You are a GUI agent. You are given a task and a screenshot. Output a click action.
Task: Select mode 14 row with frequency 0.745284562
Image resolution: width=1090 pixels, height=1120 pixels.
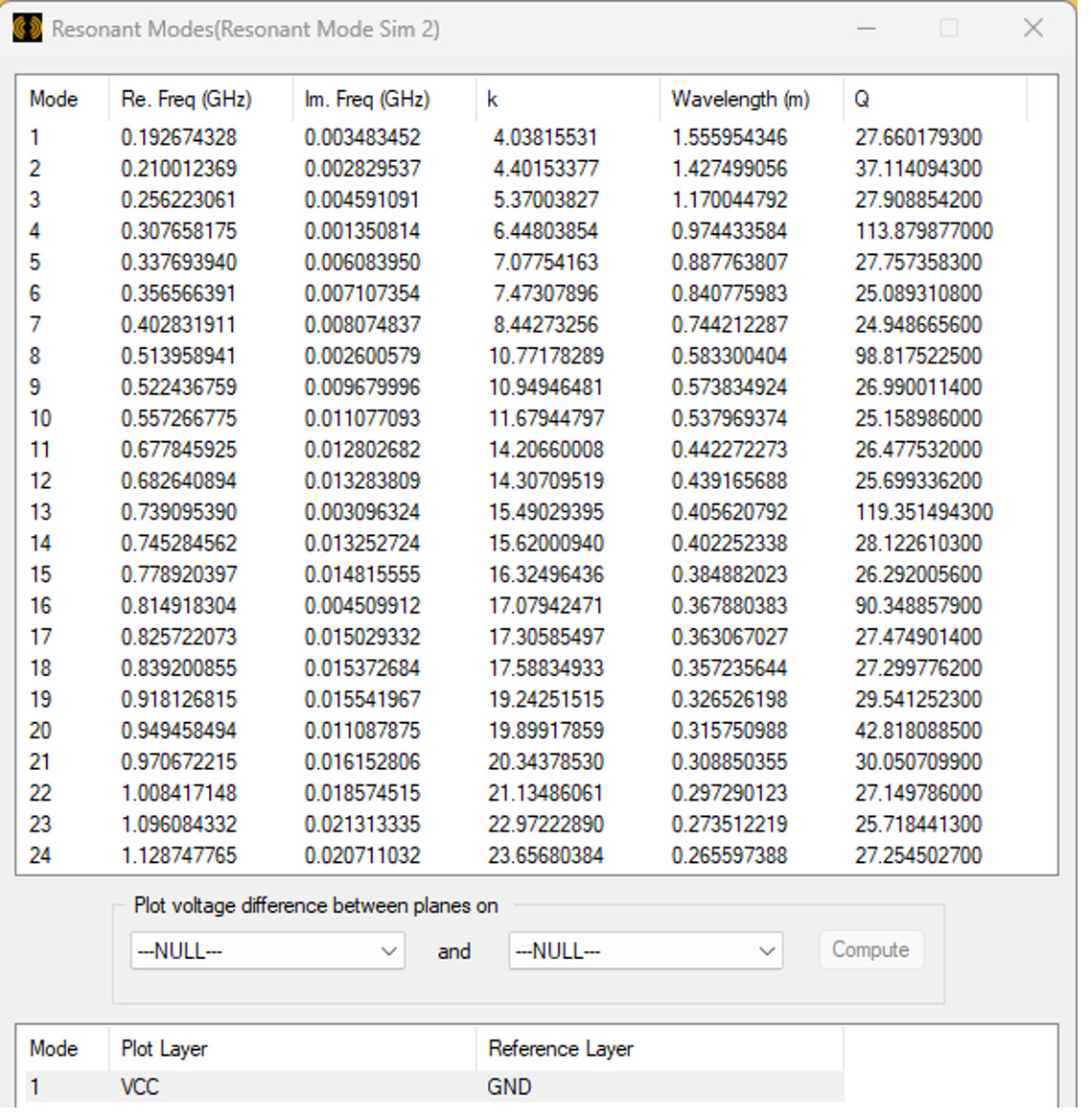[525, 543]
